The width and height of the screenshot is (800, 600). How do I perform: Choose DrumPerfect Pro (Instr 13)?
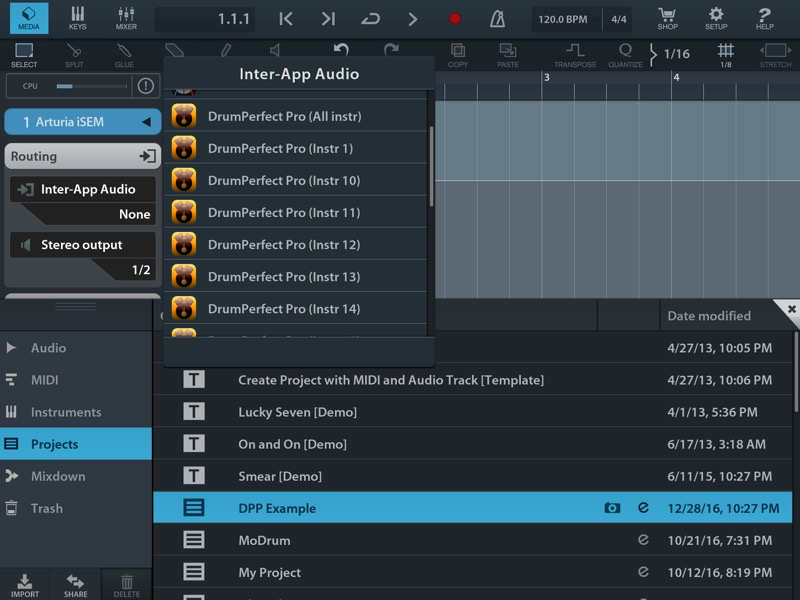[296, 277]
